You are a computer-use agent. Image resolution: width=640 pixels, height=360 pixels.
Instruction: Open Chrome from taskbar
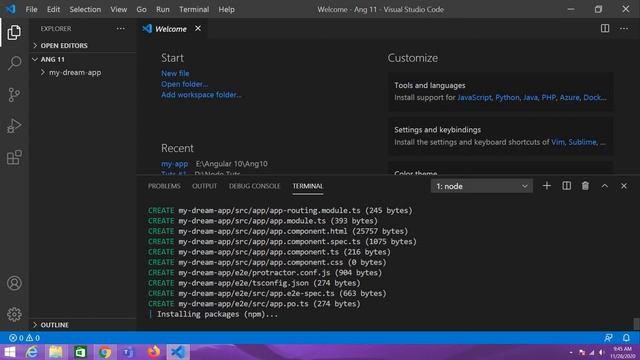(x=105, y=352)
